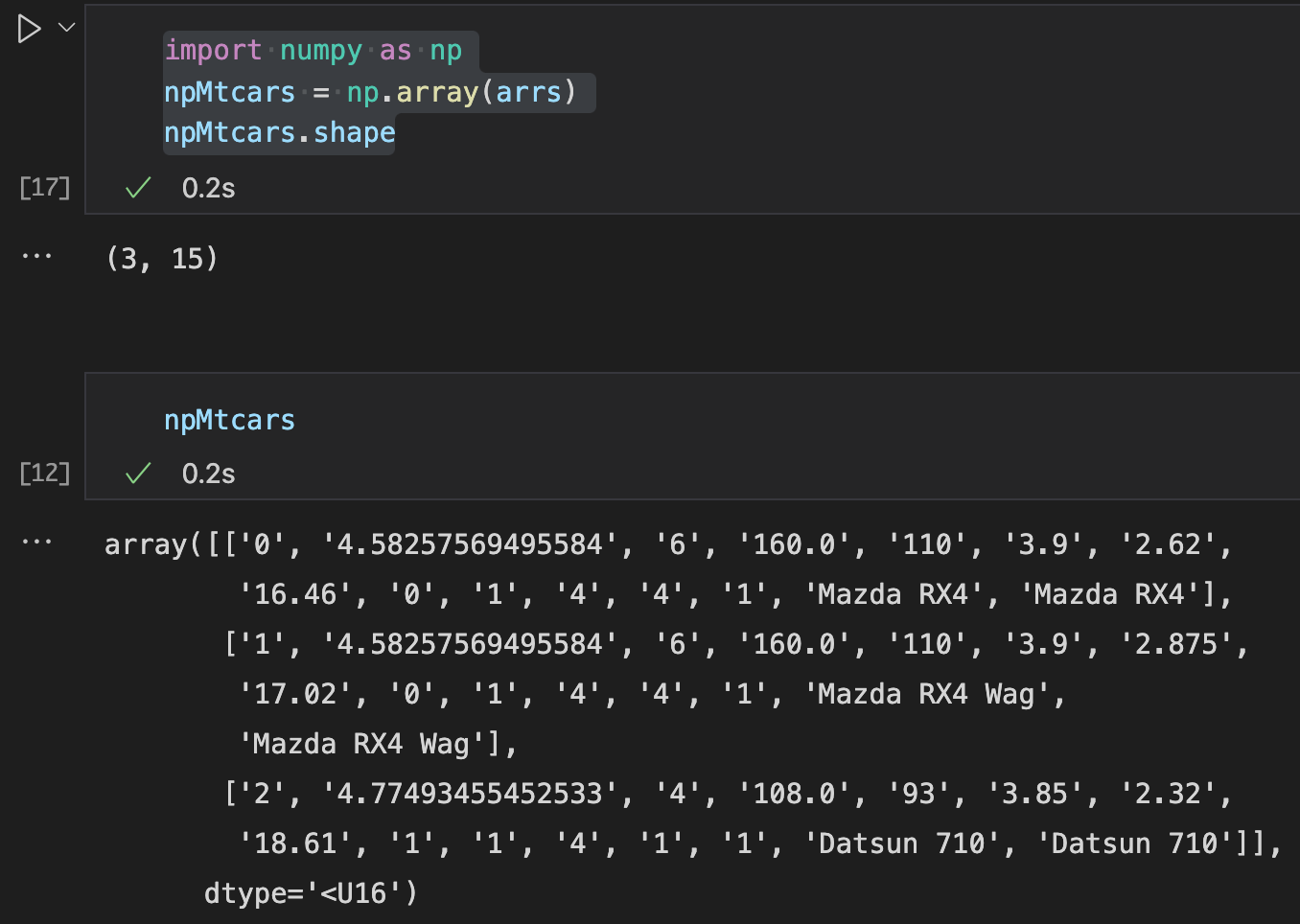Screen dimensions: 1300x924
Task: Click the execution count [17] label
Action: (45, 187)
